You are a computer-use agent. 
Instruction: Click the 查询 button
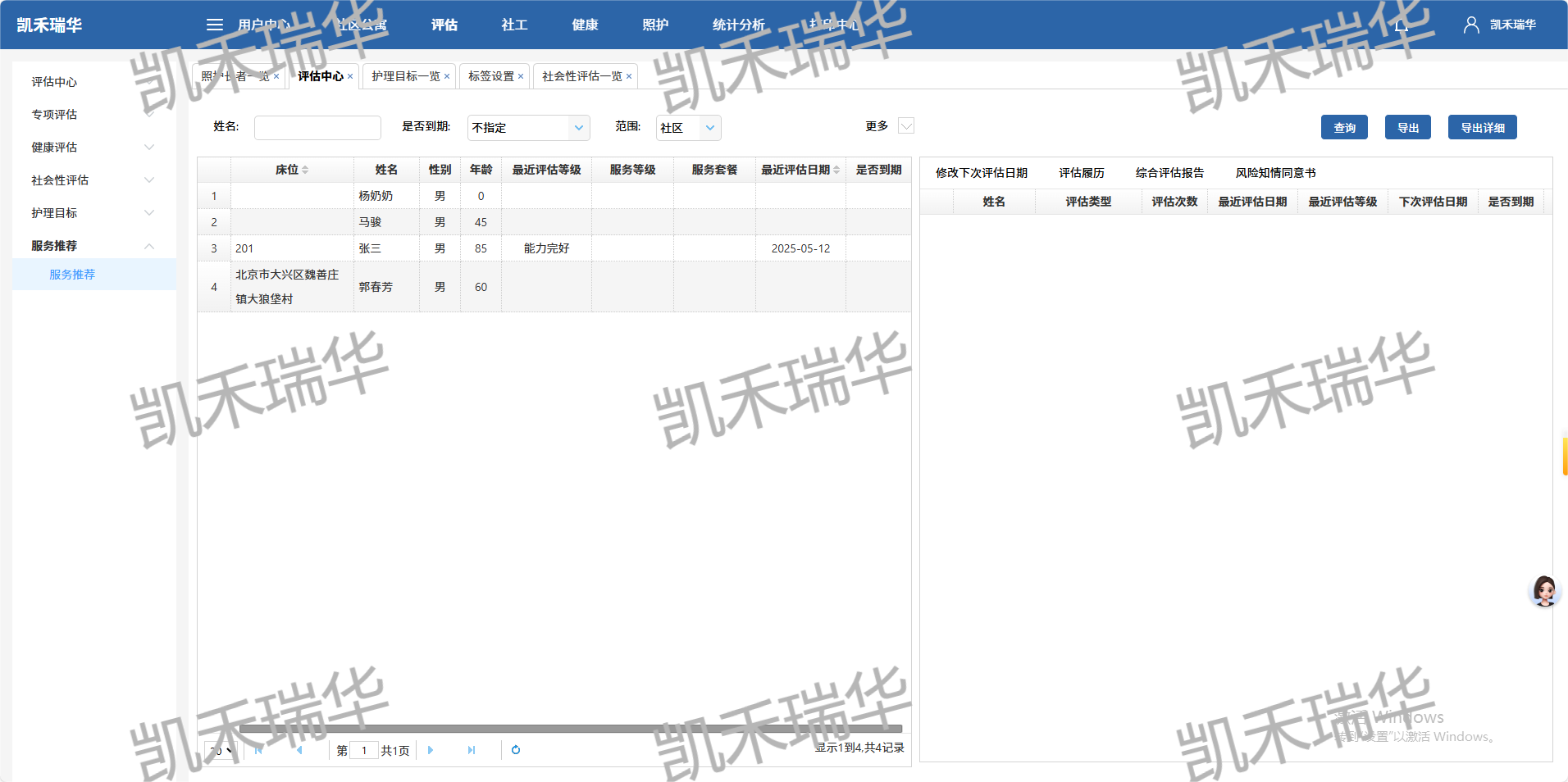coord(1344,127)
